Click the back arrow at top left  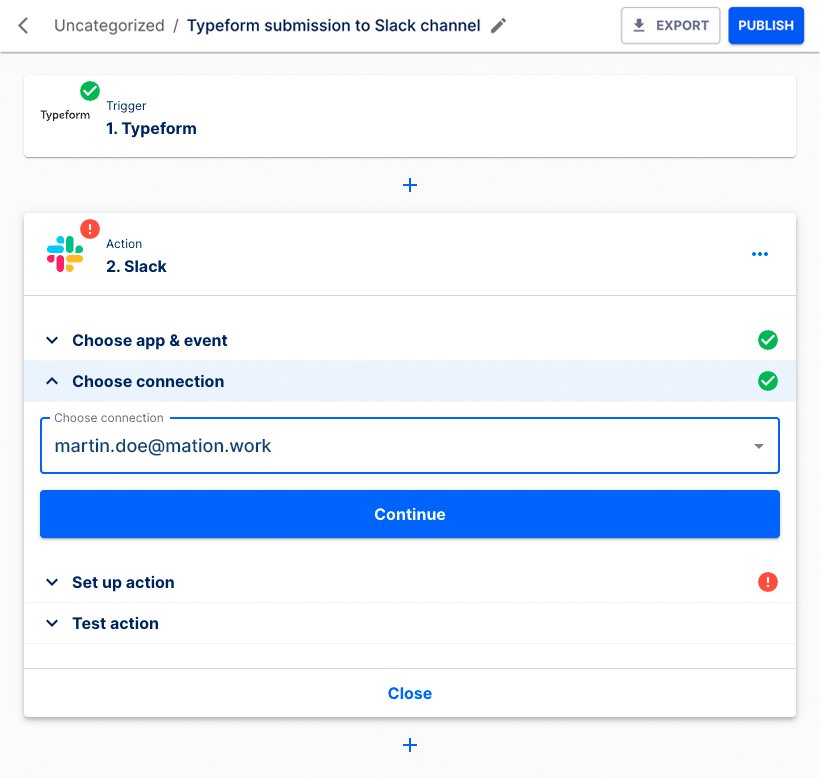point(22,25)
